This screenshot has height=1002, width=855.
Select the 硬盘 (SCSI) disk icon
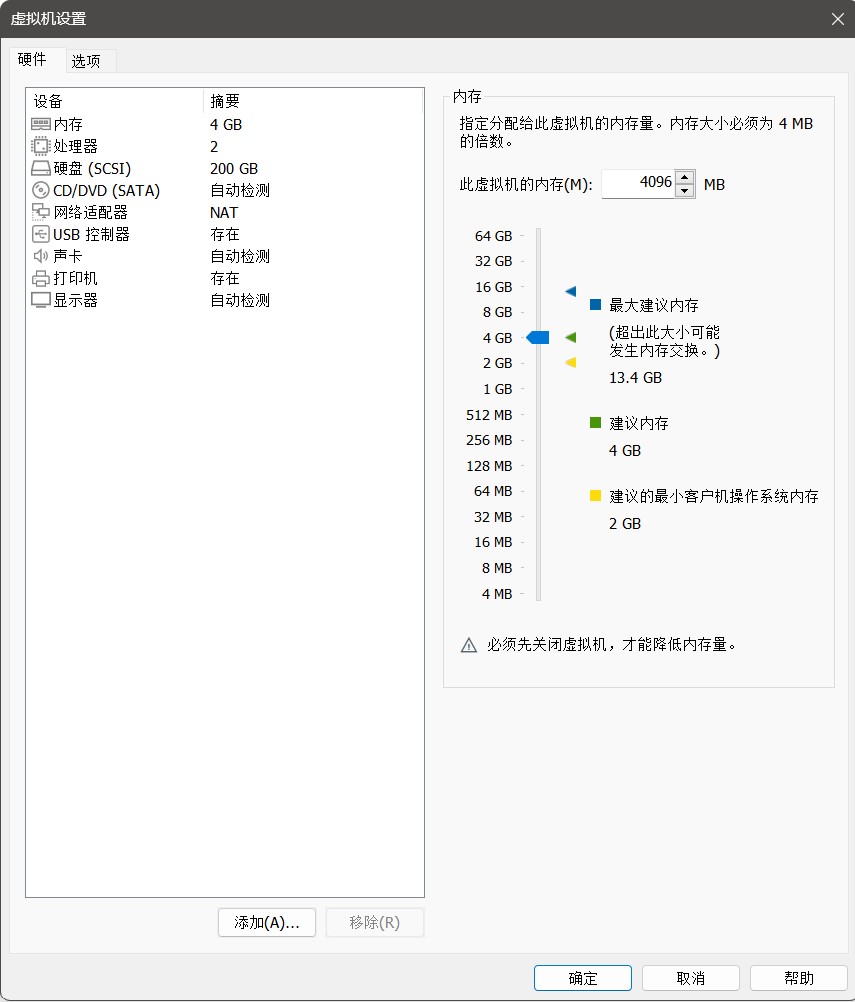click(x=41, y=169)
